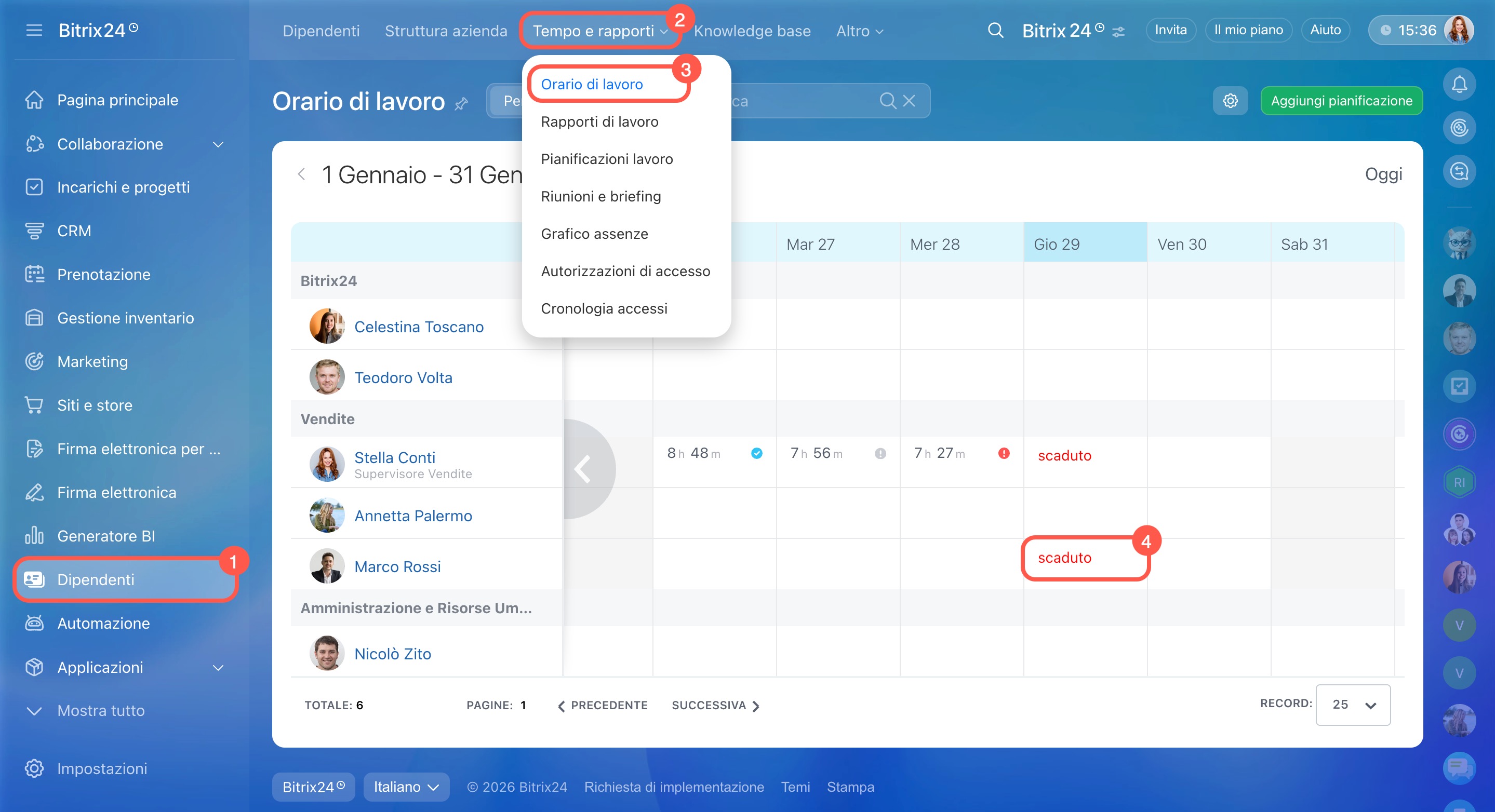The height and width of the screenshot is (812, 1495).
Task: Open the records per page dropdown
Action: pos(1352,704)
